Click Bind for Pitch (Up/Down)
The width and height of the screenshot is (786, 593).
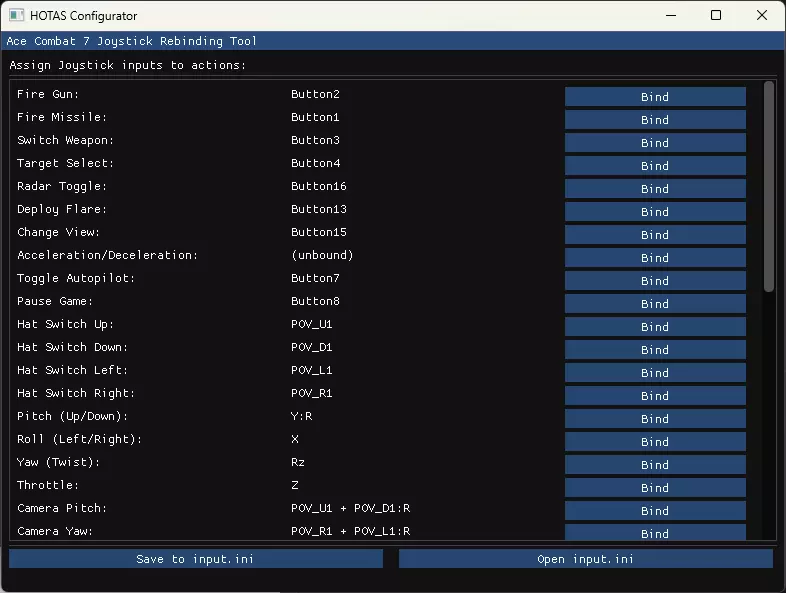[655, 420]
